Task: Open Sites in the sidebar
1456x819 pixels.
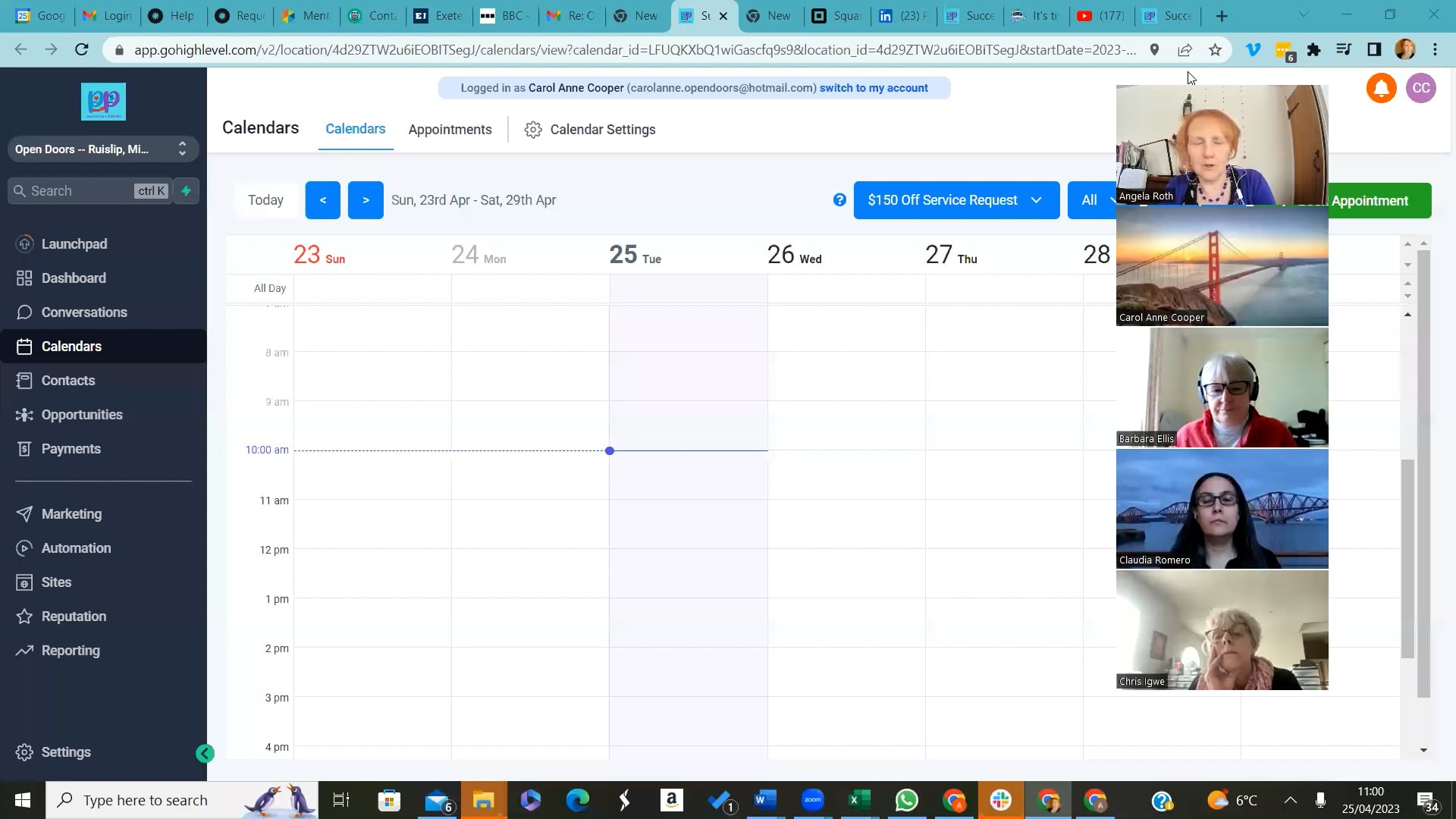Action: 56,582
